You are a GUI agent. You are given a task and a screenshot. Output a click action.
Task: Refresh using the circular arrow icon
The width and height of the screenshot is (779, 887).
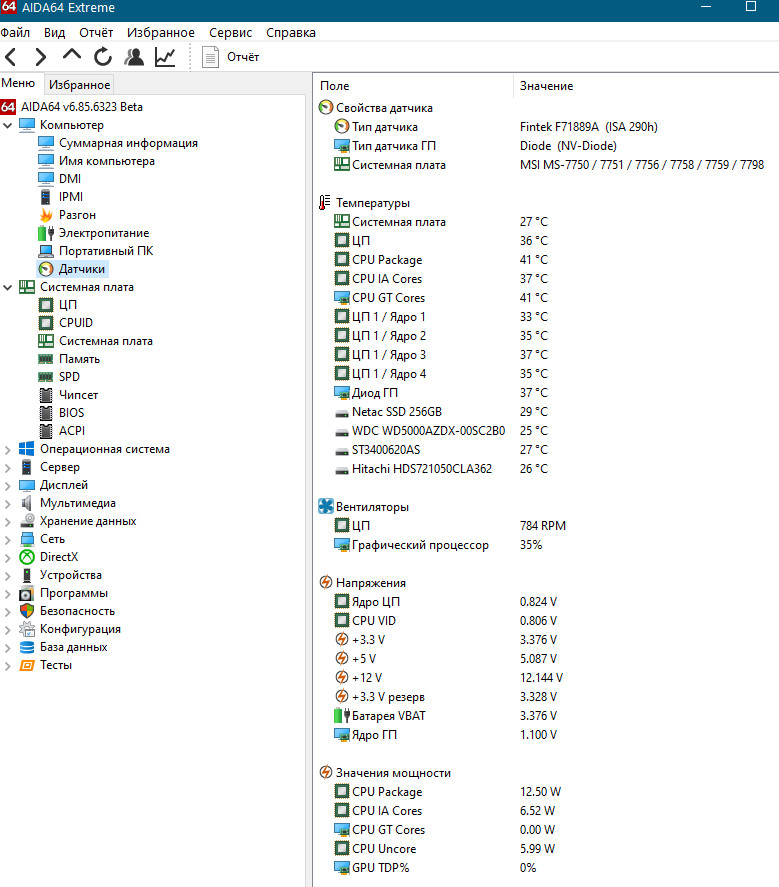pyautogui.click(x=103, y=57)
